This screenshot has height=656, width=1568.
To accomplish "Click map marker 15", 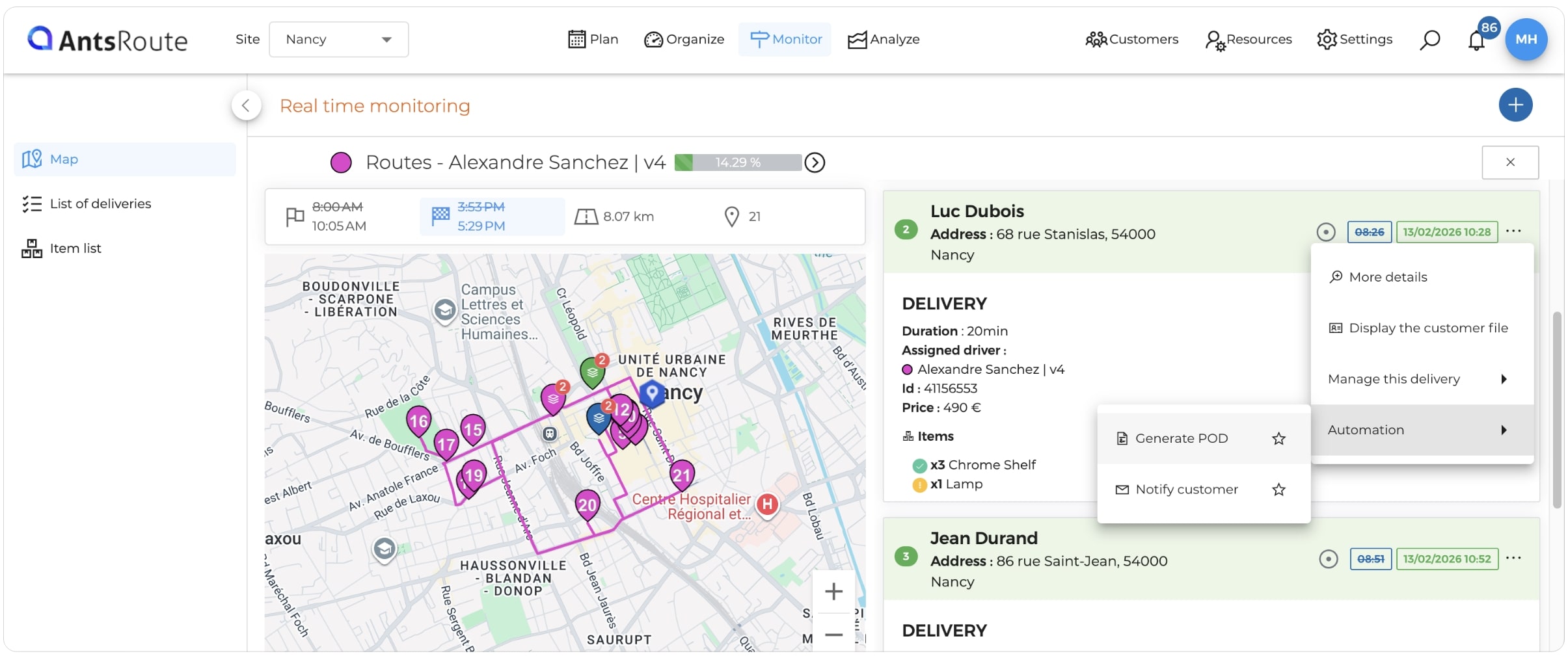I will 472,429.
